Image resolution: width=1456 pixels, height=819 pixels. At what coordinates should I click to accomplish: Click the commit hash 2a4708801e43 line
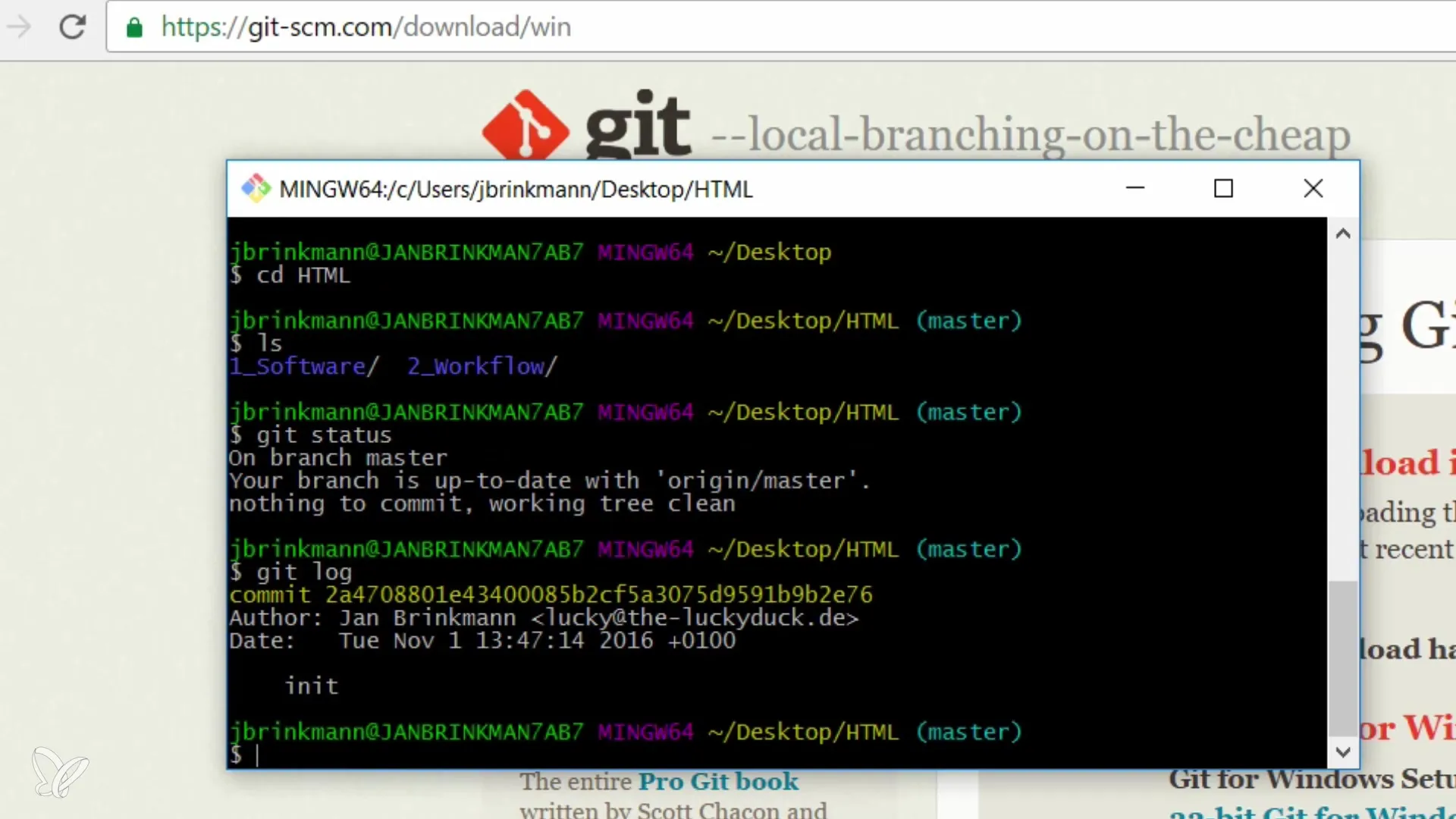[x=551, y=595]
